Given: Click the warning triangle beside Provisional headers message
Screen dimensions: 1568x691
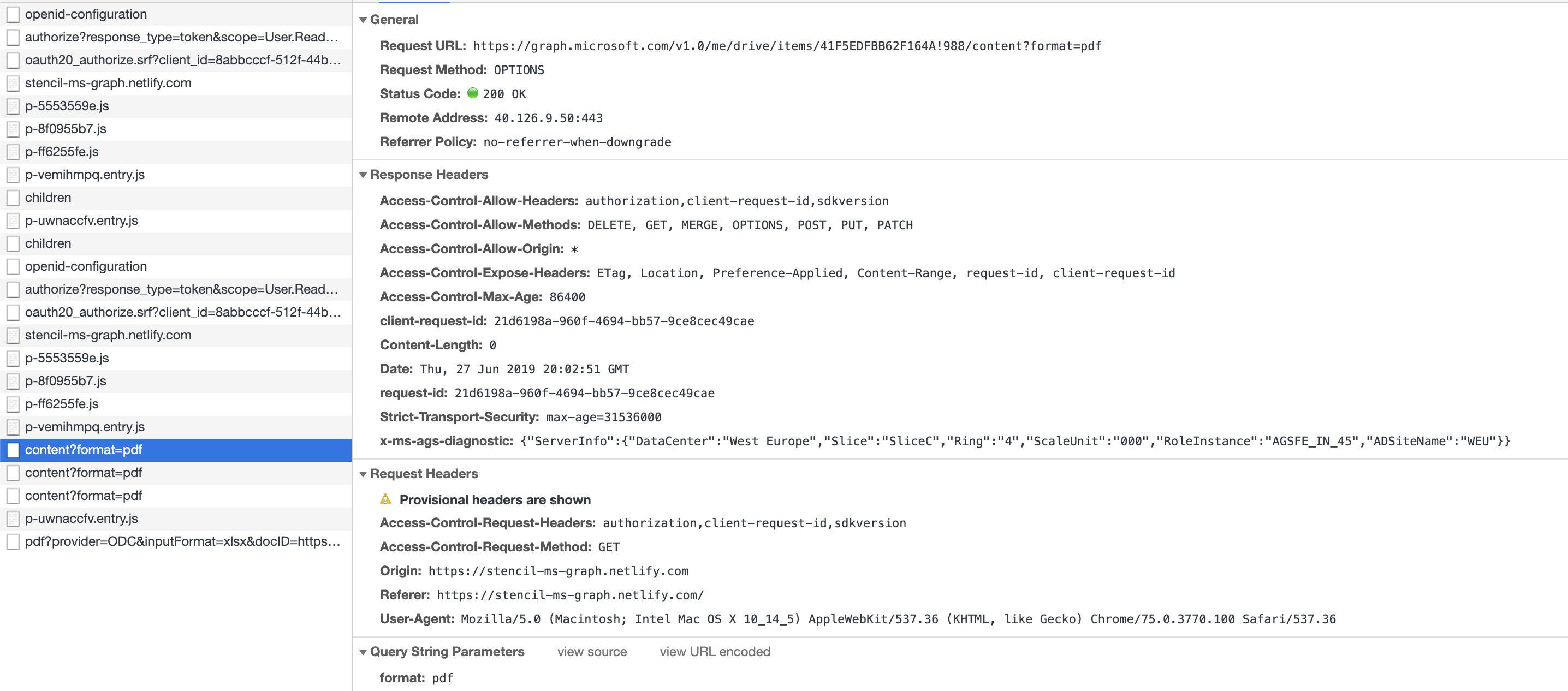Looking at the screenshot, I should click(386, 499).
